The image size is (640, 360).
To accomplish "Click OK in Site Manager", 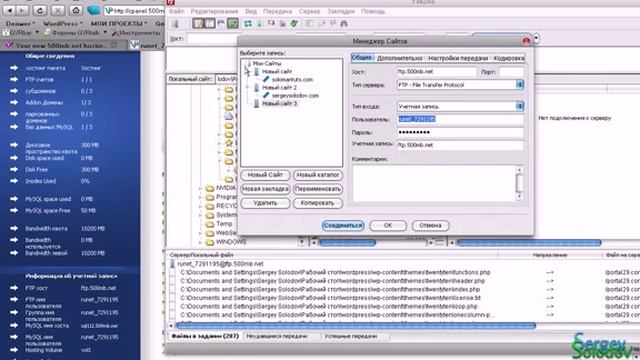I will tap(388, 225).
